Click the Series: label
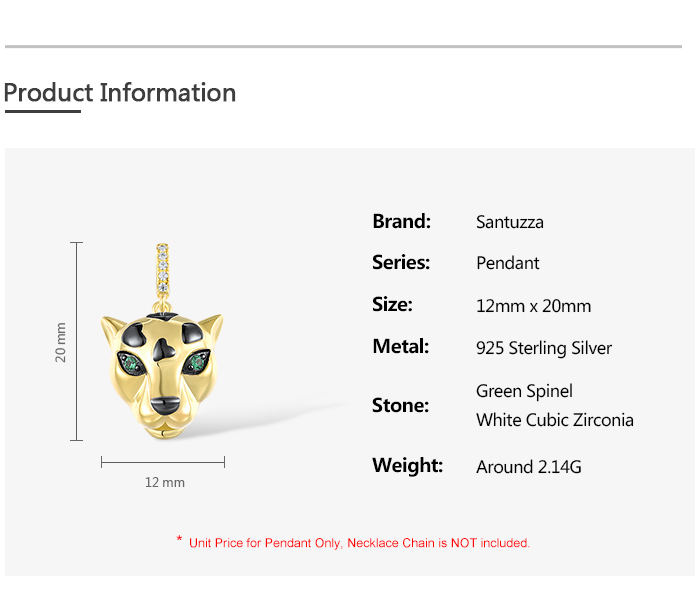This screenshot has height=615, width=700. pos(401,262)
